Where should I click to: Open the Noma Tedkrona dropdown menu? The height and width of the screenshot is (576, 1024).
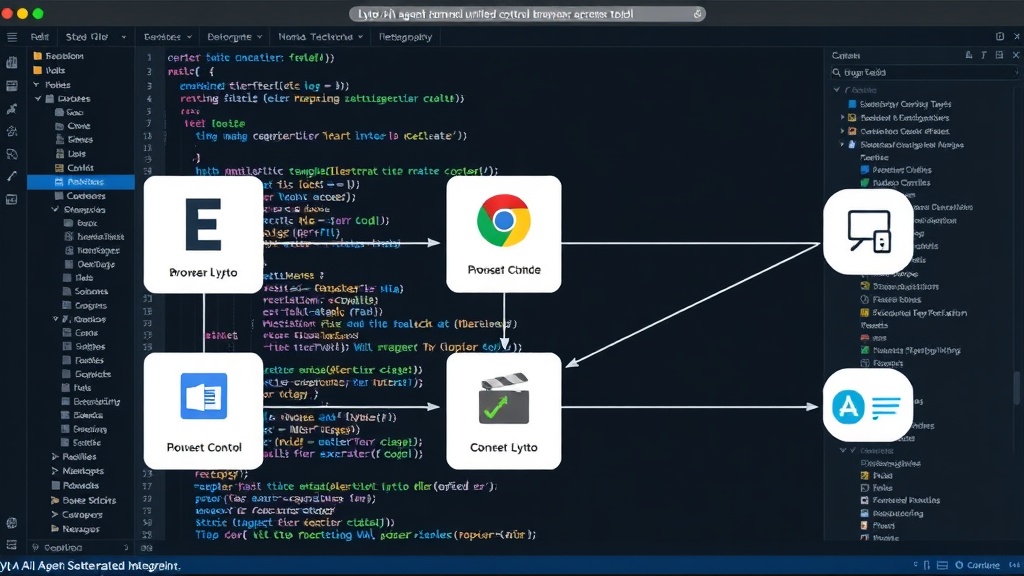click(320, 37)
